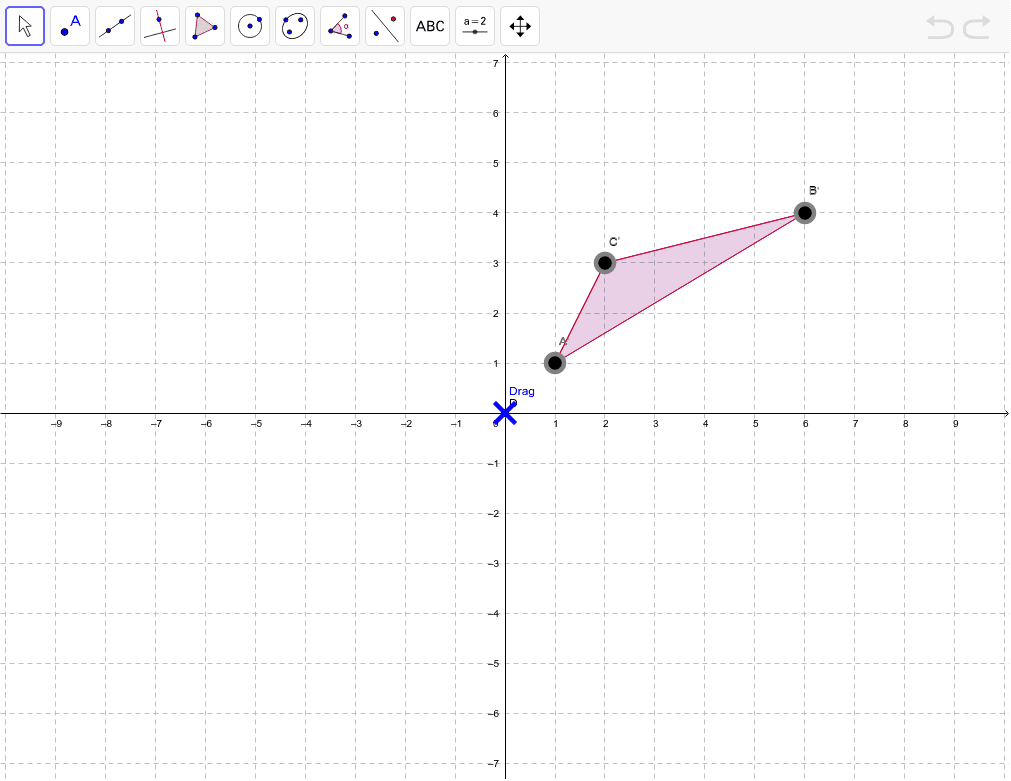
Task: Click the blue X Drag point
Action: (x=505, y=413)
